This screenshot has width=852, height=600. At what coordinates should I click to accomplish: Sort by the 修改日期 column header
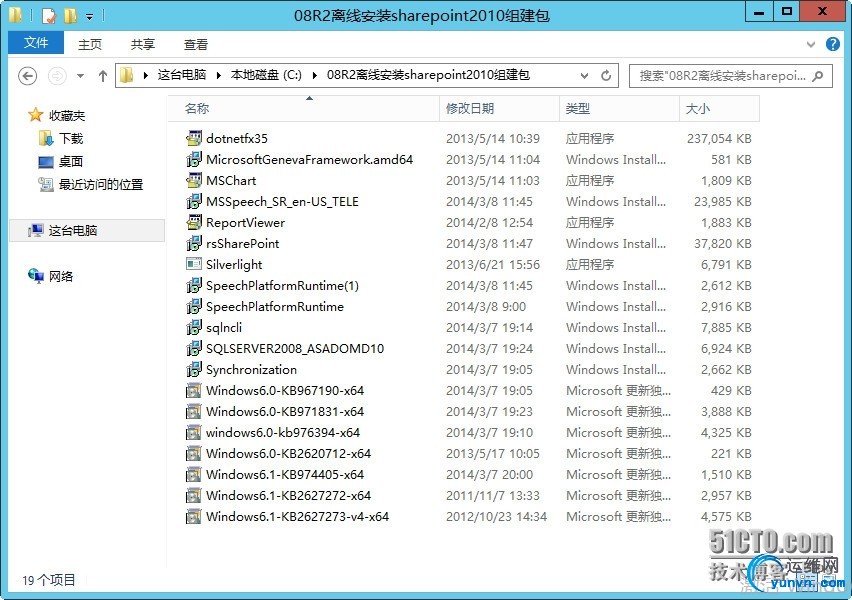click(499, 109)
